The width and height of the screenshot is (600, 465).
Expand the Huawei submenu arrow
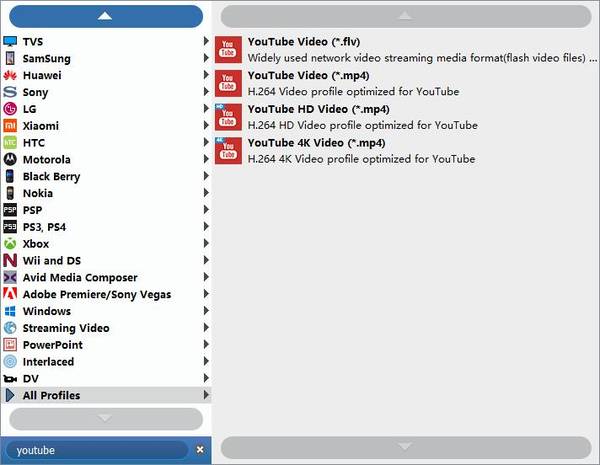click(206, 75)
